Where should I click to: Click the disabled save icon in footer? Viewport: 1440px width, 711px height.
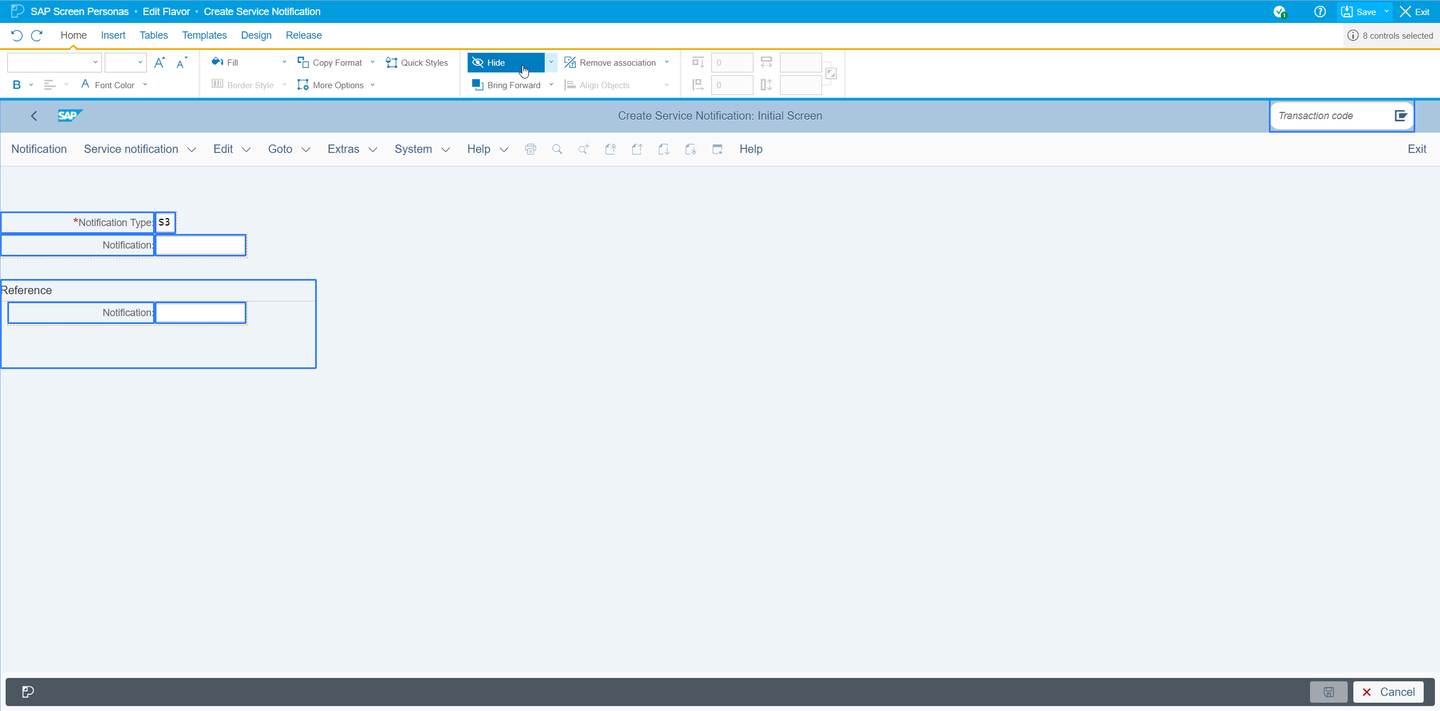[1329, 692]
